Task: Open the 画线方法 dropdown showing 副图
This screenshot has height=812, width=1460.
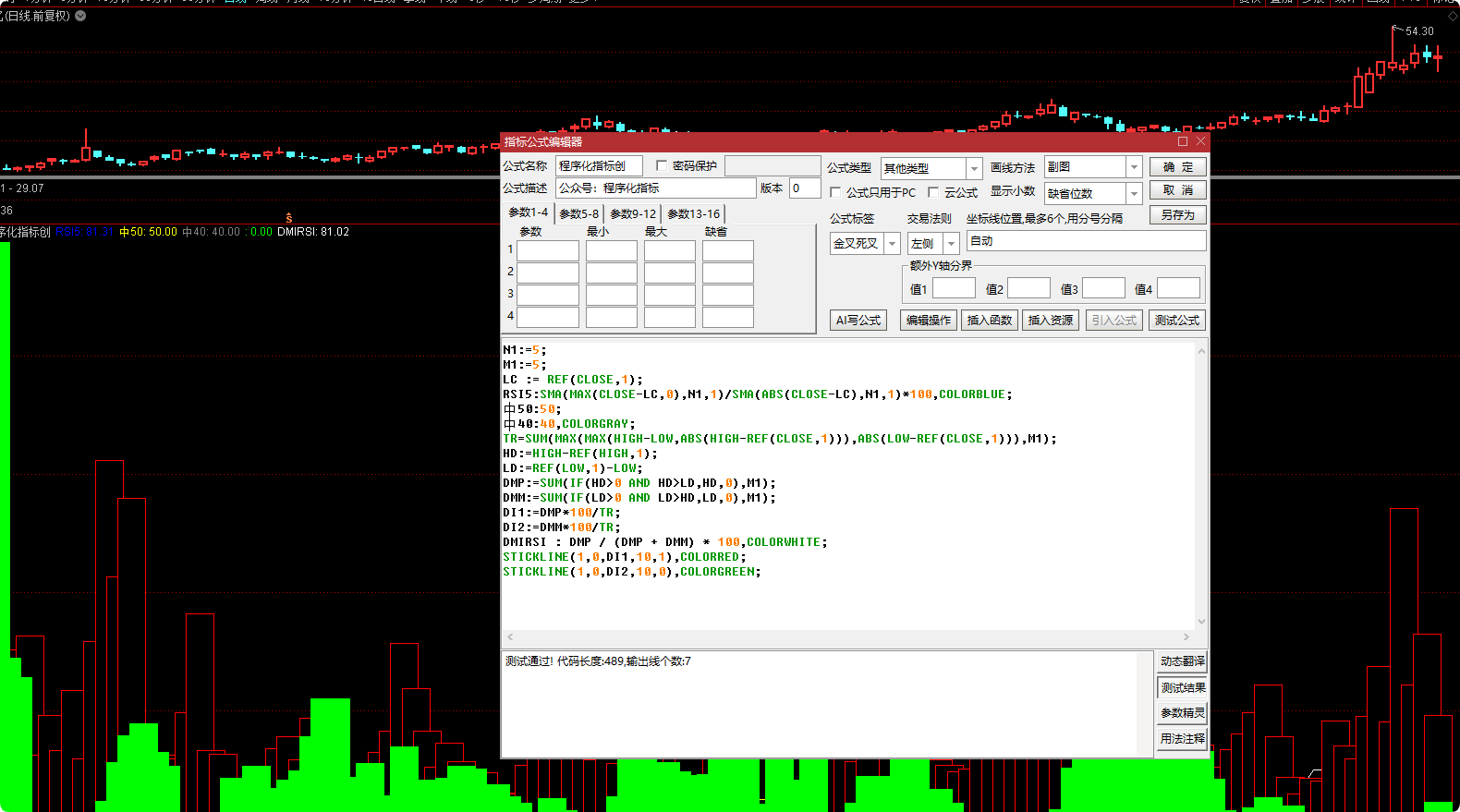Action: (1134, 167)
